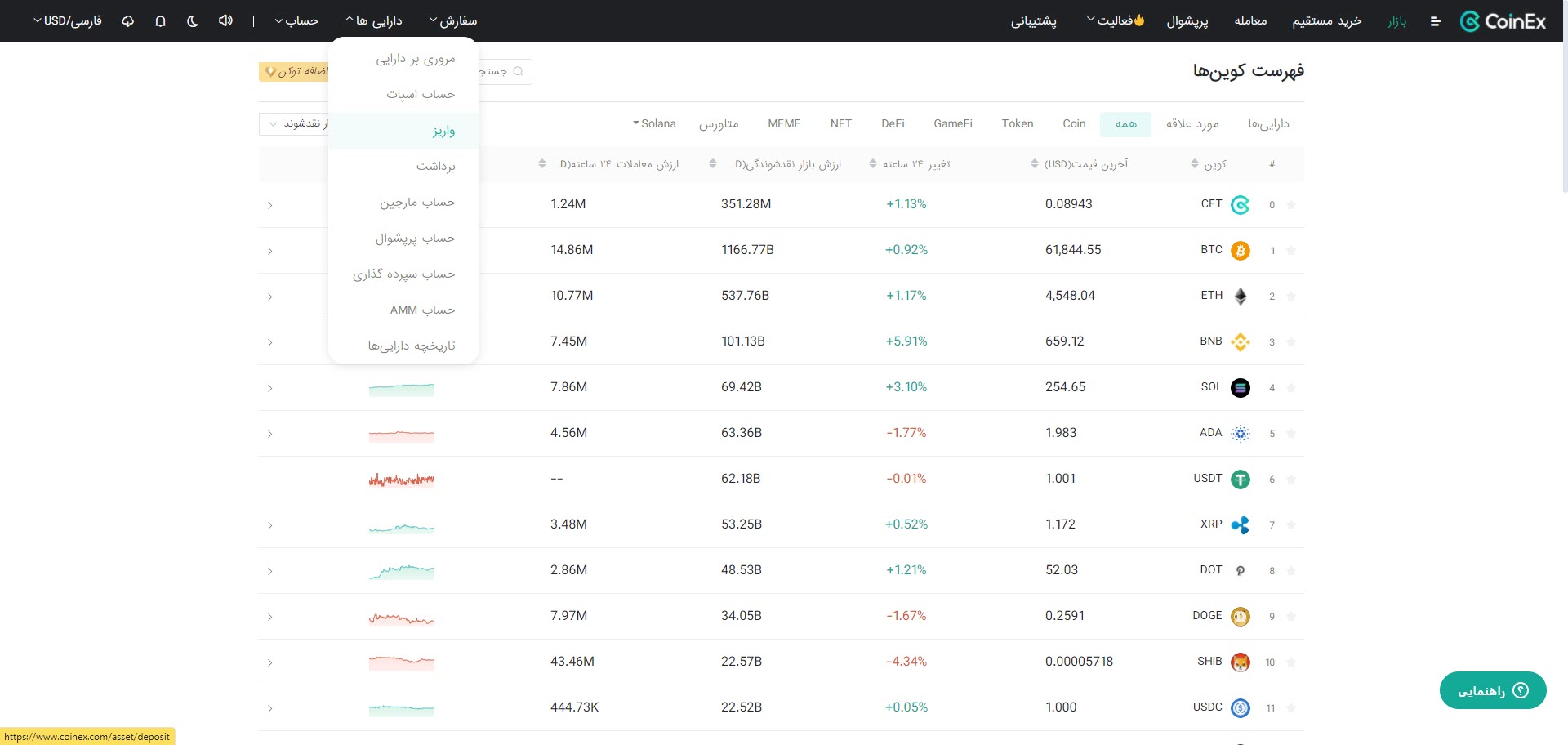Favorite ETH with its star

pyautogui.click(x=1291, y=297)
